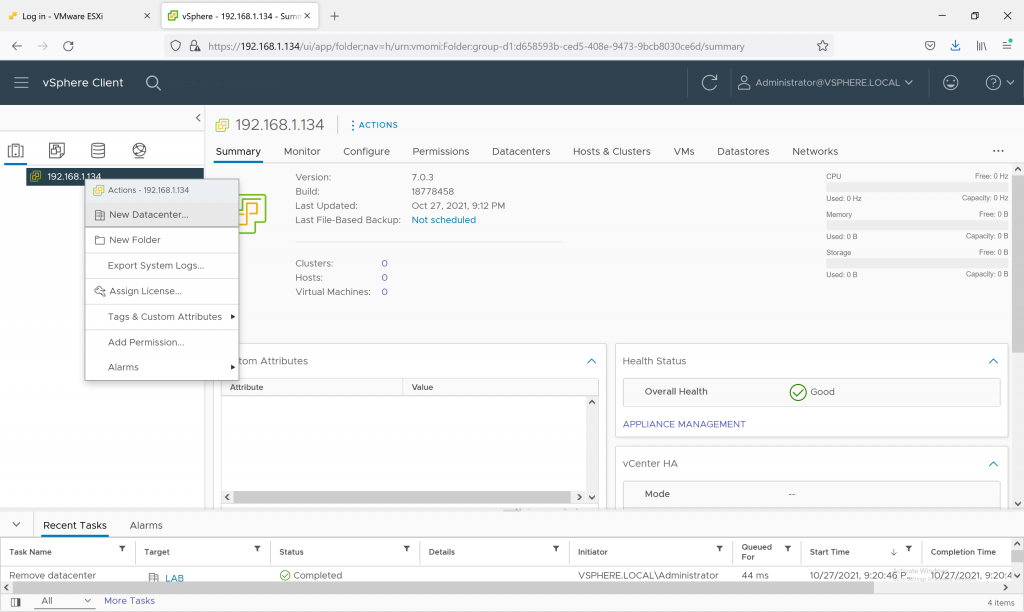This screenshot has height=612, width=1024.
Task: Click the Not scheduled backup link
Action: pyautogui.click(x=443, y=220)
